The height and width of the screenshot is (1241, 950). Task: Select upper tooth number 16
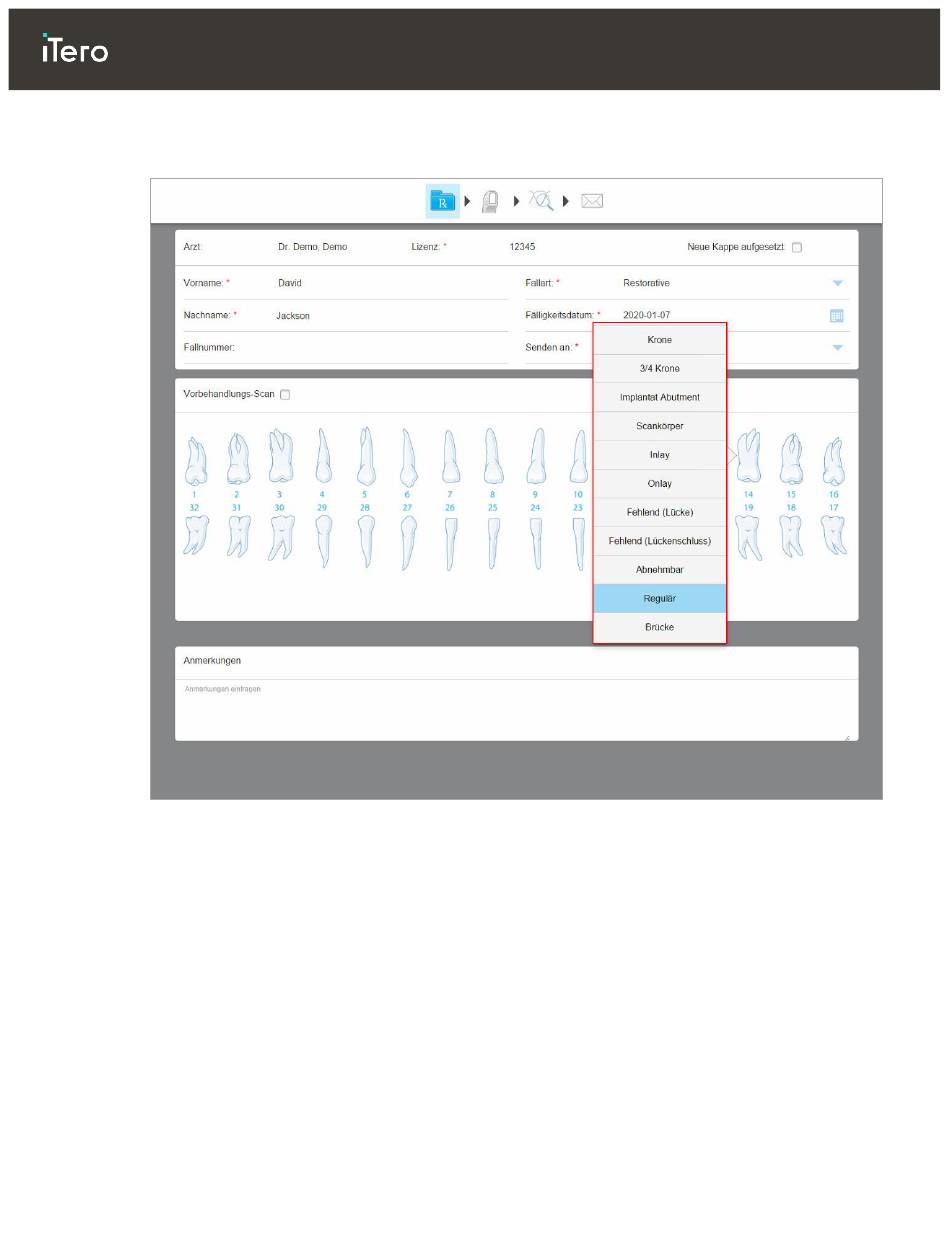833,458
